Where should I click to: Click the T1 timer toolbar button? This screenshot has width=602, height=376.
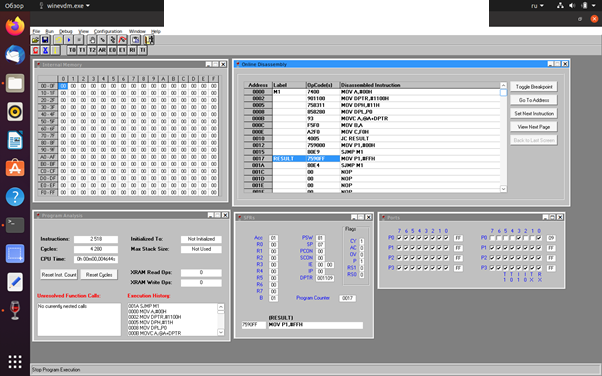pos(82,50)
